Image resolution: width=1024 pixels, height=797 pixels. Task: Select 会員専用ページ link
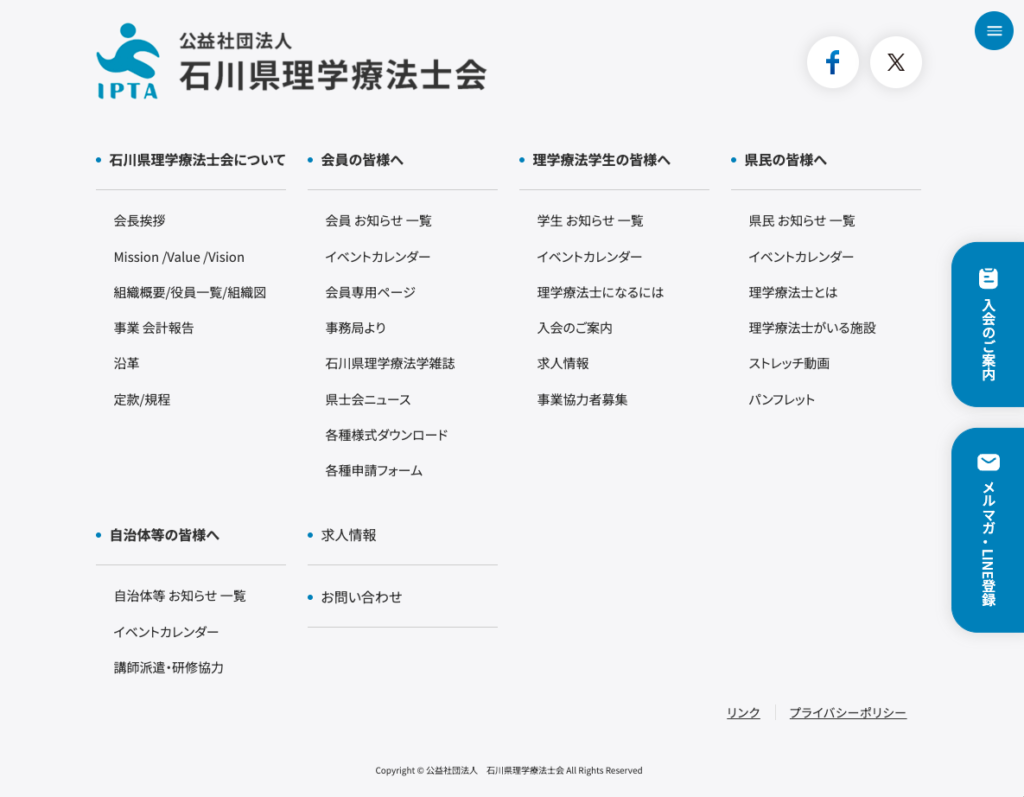click(370, 293)
